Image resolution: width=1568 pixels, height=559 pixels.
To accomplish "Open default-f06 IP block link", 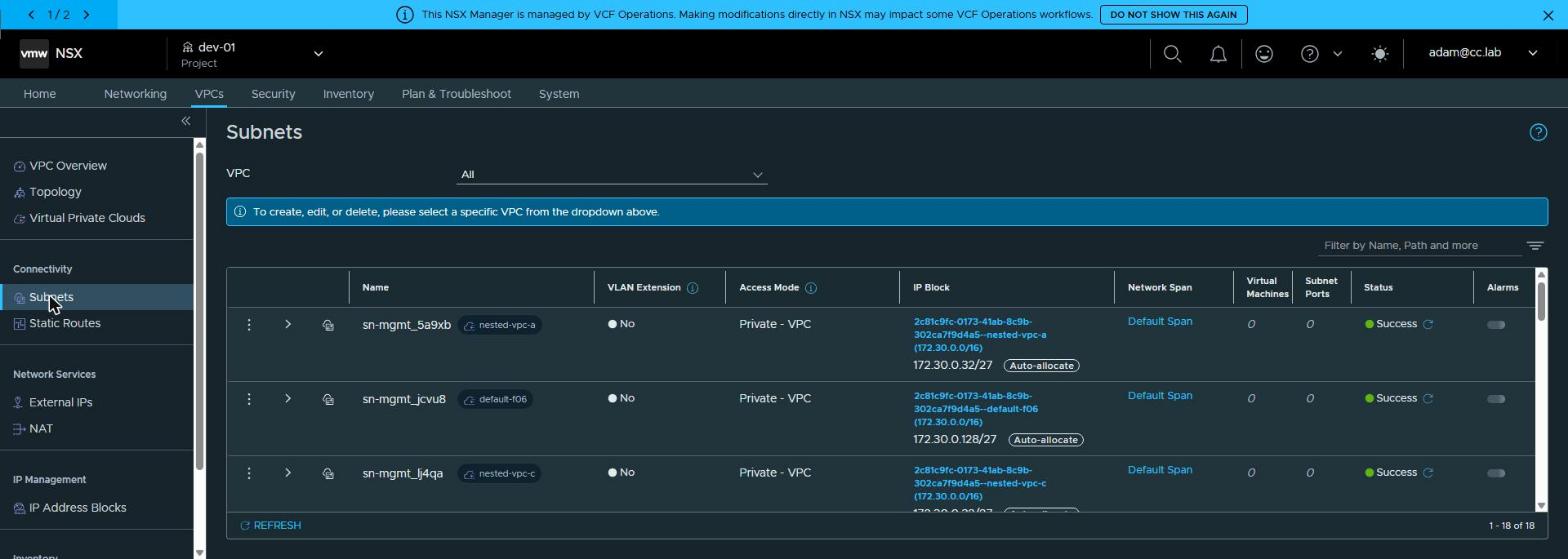I will 976,409.
